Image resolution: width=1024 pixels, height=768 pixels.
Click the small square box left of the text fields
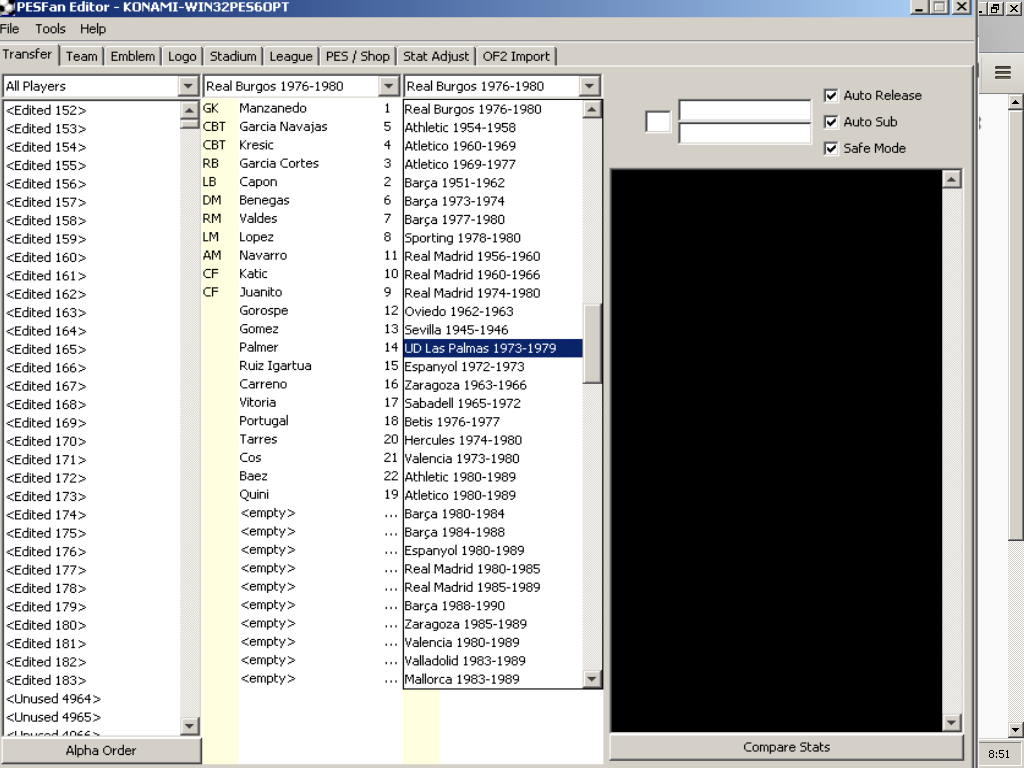pyautogui.click(x=658, y=121)
